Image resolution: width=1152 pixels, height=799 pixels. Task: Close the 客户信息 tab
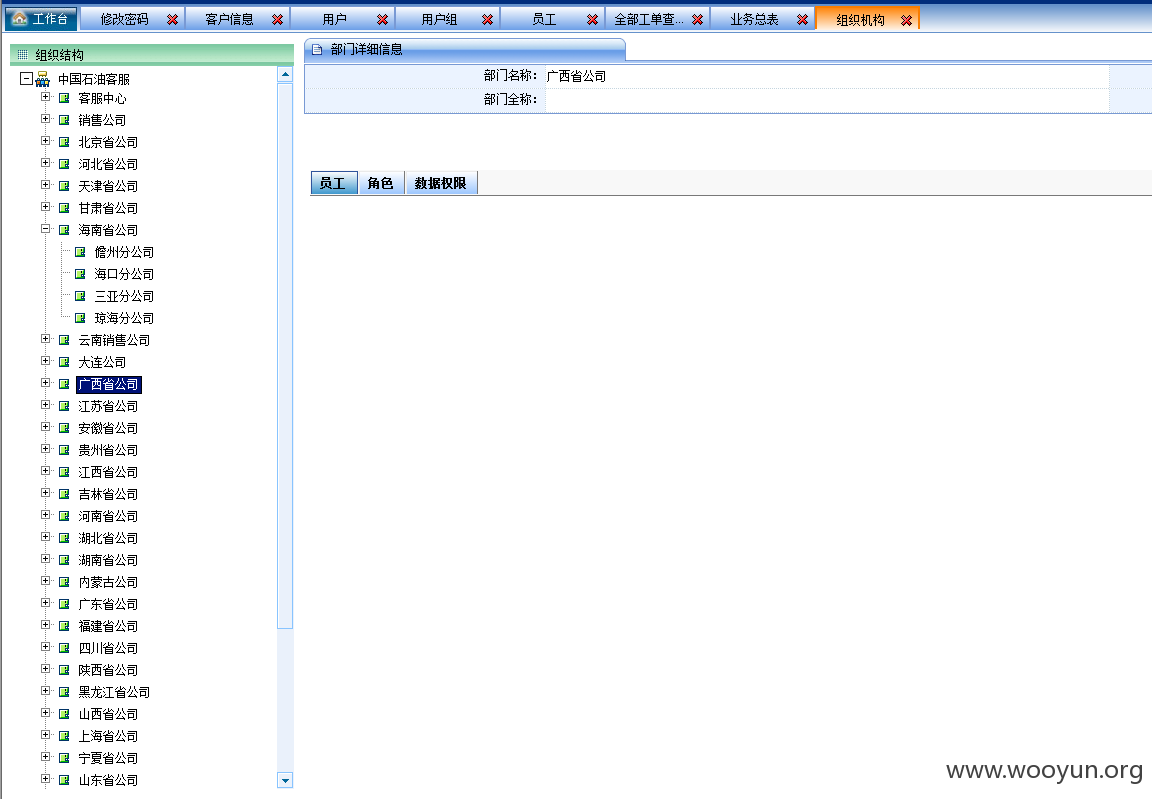click(x=277, y=20)
